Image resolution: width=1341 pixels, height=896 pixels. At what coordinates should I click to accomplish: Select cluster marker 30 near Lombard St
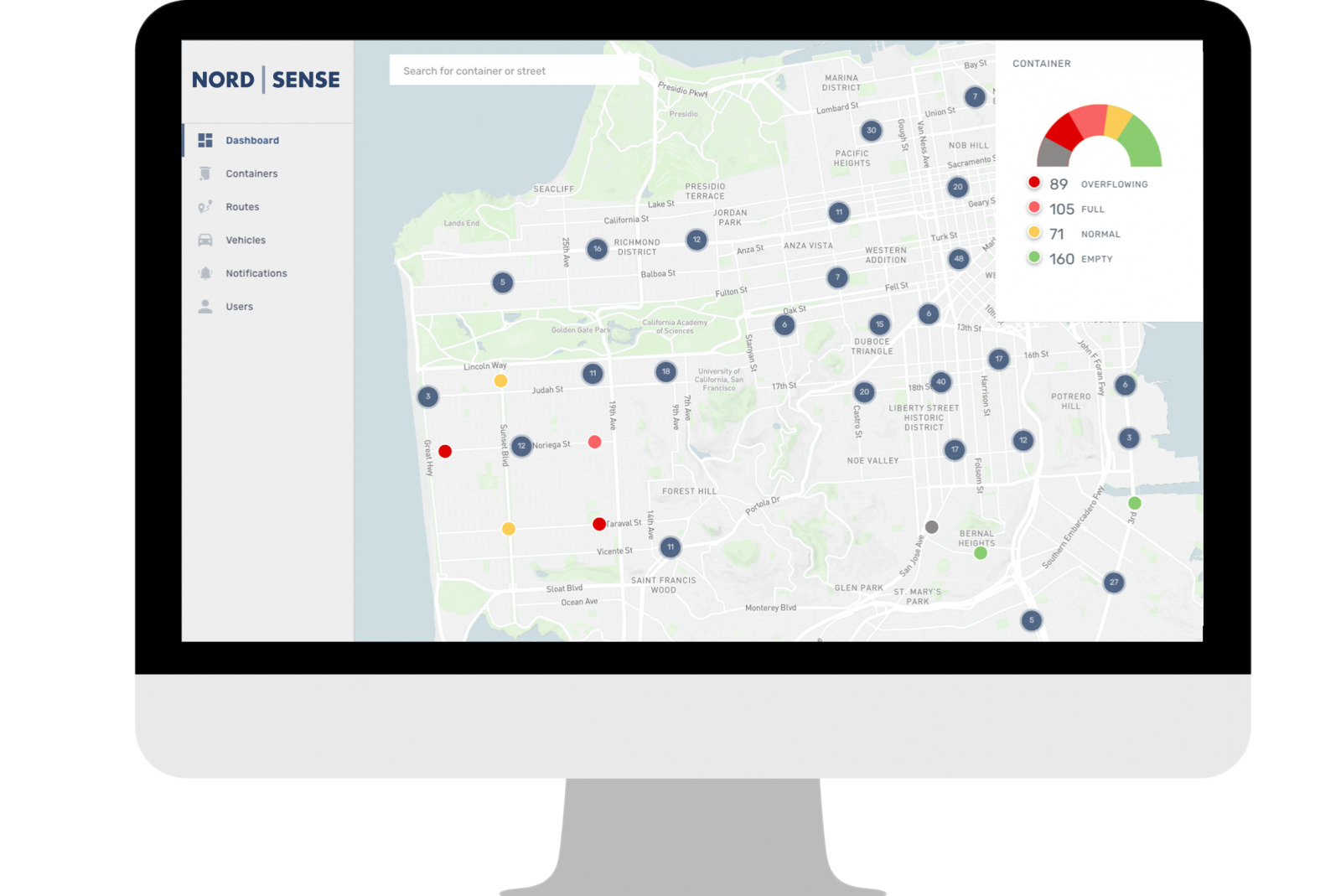(x=872, y=130)
